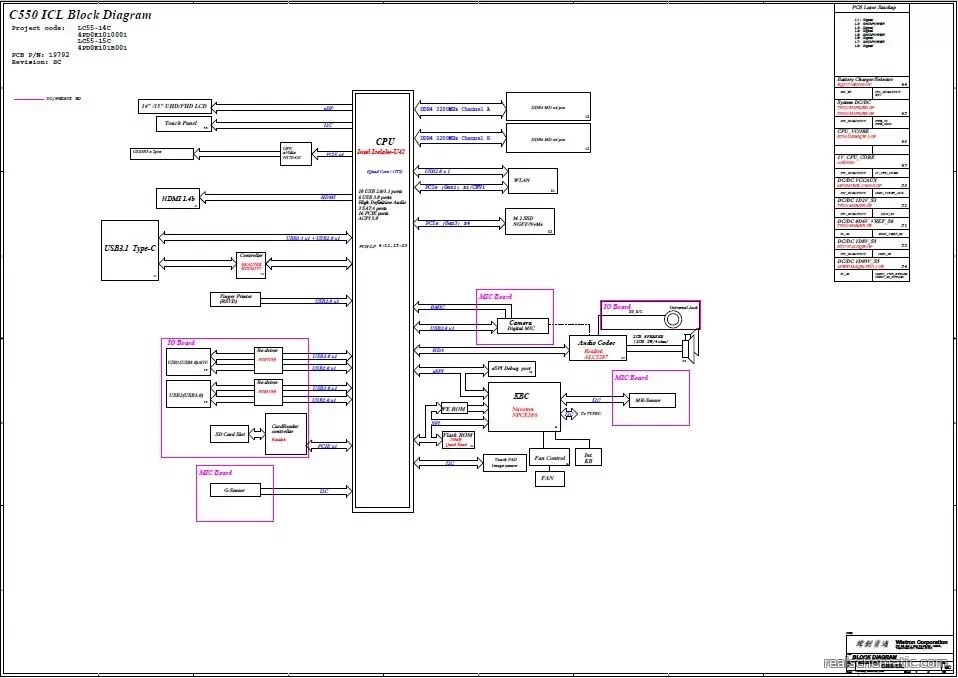Click the DDR4 3200MHz Channel A label
The image size is (958, 678).
pos(455,109)
